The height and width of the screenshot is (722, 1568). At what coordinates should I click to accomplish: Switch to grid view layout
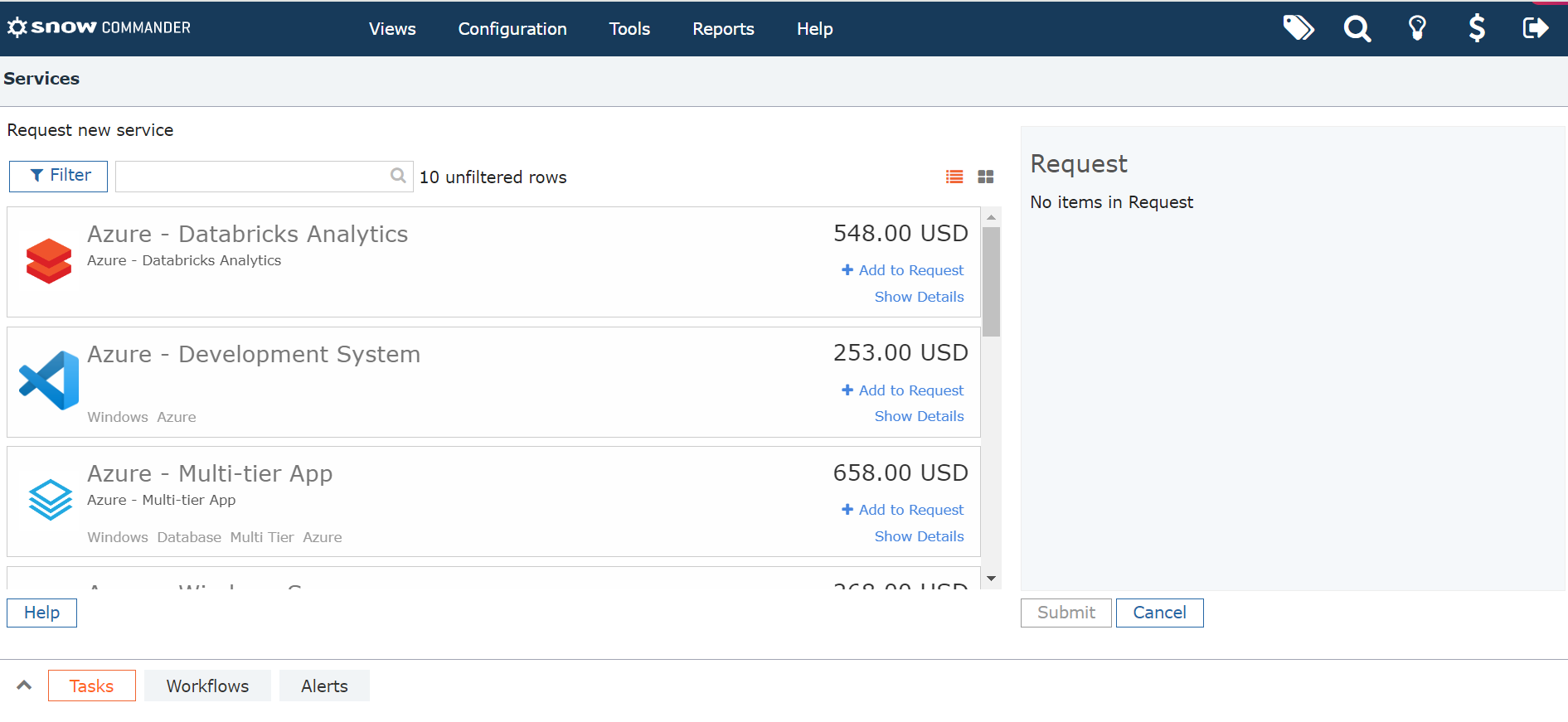pos(985,177)
